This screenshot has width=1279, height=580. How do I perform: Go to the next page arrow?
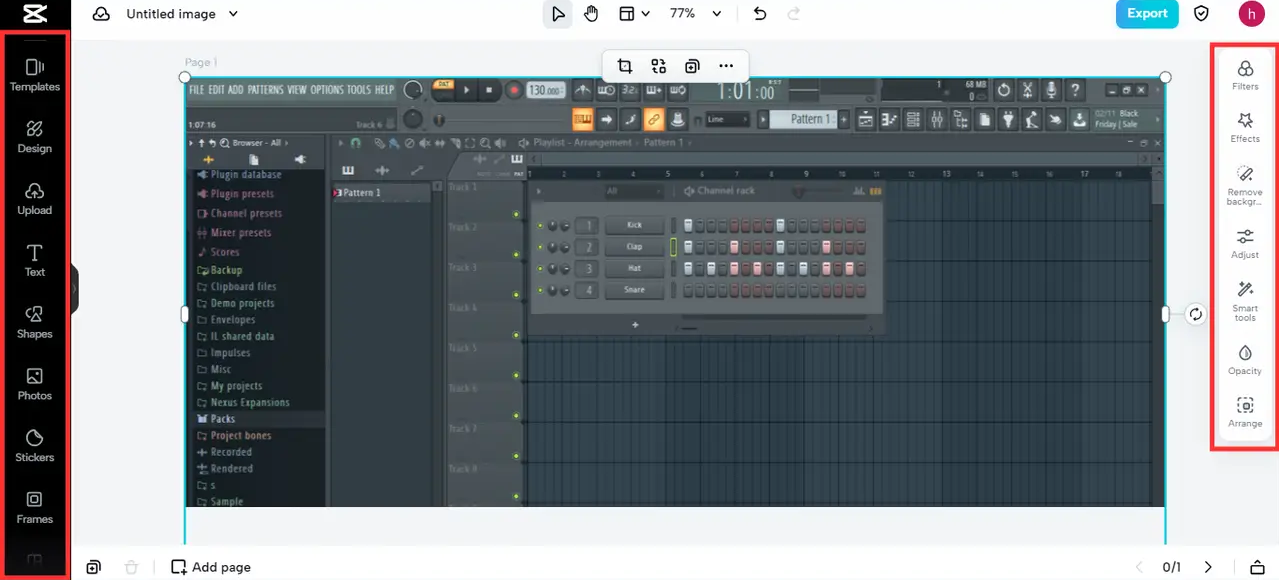[1208, 567]
